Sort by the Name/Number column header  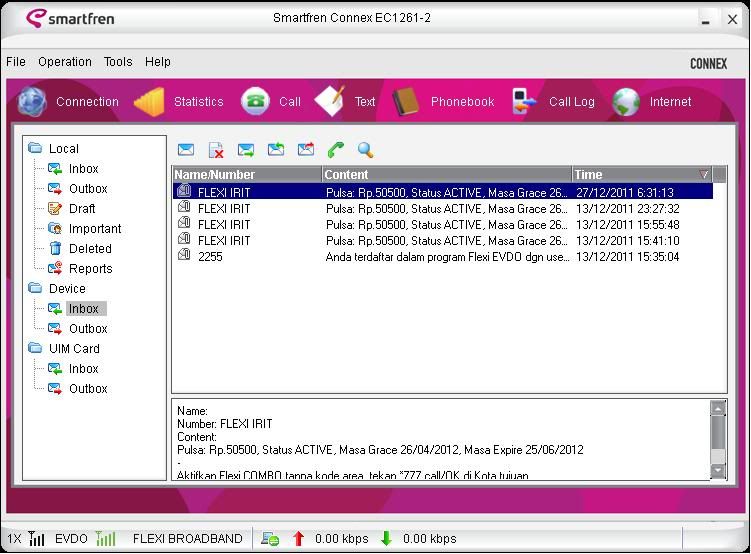(247, 174)
